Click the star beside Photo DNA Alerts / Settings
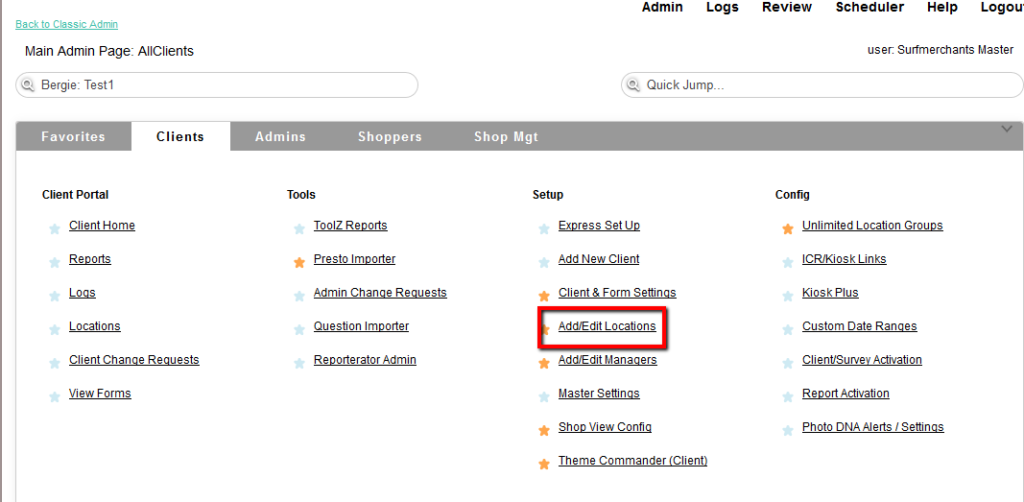Viewport: 1024px width, 502px height. (x=788, y=431)
